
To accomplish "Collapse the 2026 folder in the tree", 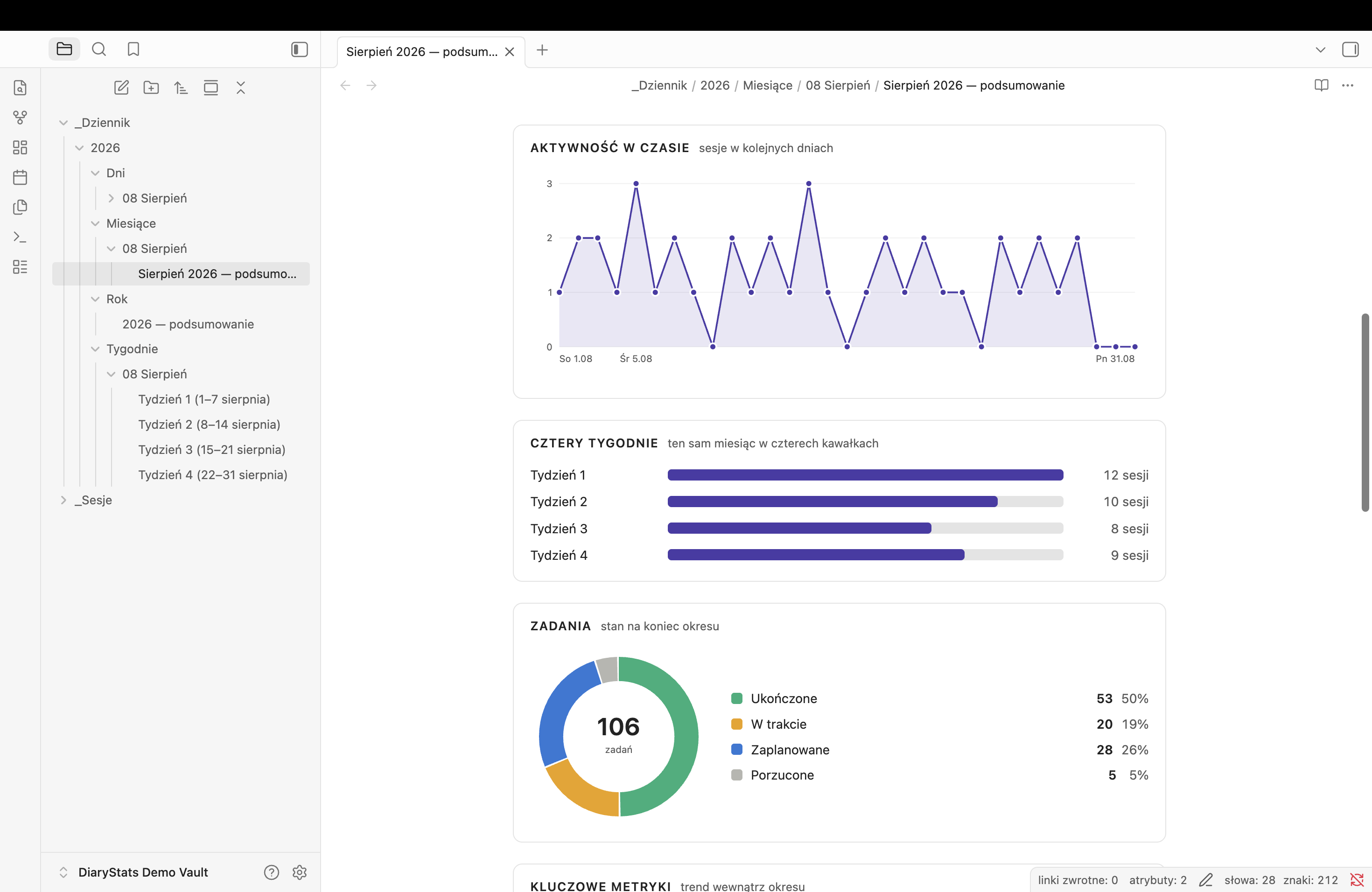I will (x=79, y=148).
